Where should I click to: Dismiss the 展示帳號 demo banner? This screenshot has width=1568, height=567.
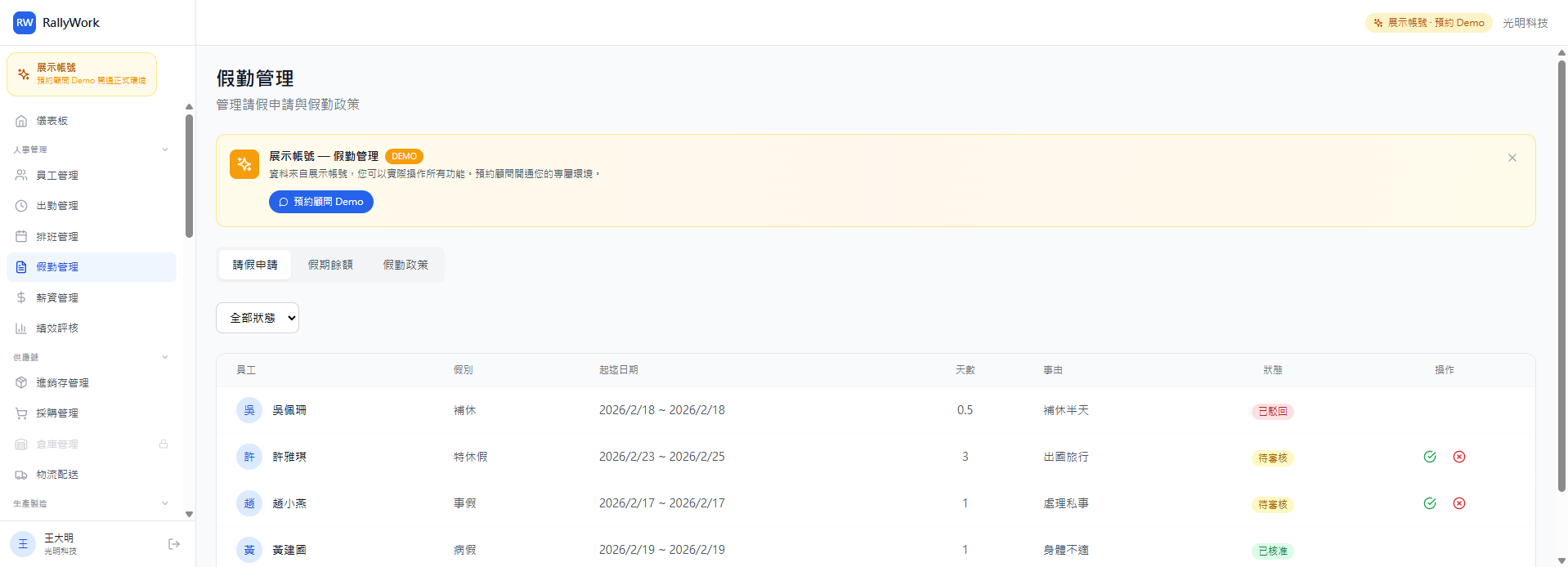pos(1512,158)
